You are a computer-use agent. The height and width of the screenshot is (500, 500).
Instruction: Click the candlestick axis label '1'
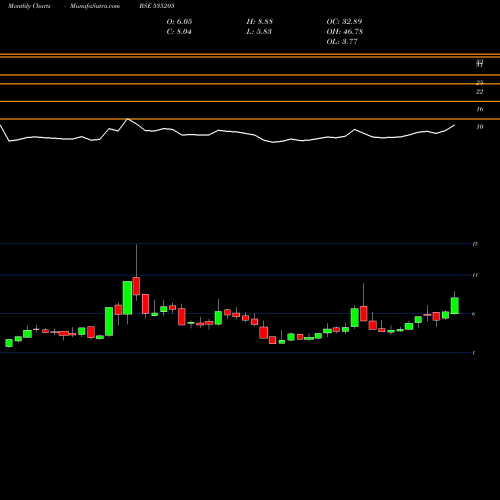pos(474,353)
